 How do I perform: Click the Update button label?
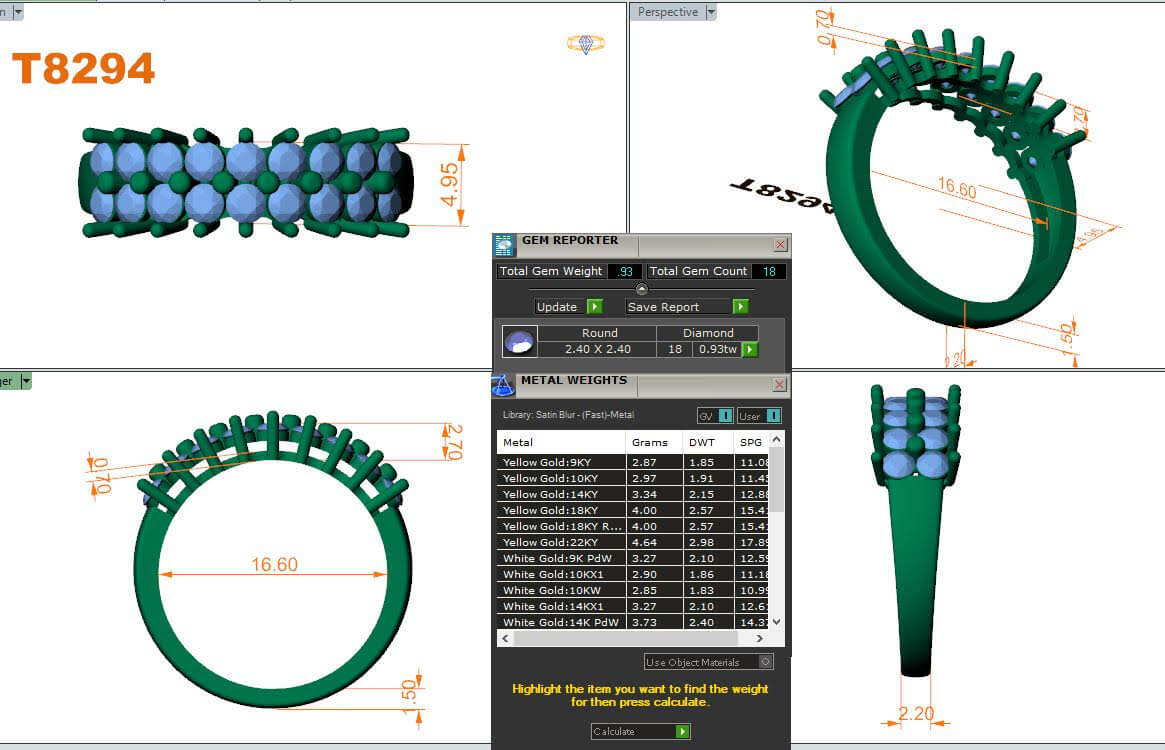tap(557, 307)
